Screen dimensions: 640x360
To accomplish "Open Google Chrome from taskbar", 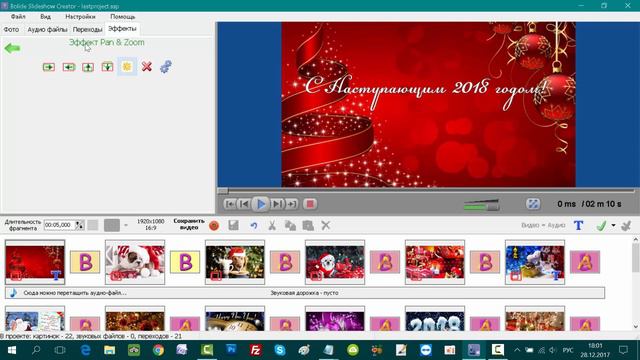I will pyautogui.click(x=158, y=350).
